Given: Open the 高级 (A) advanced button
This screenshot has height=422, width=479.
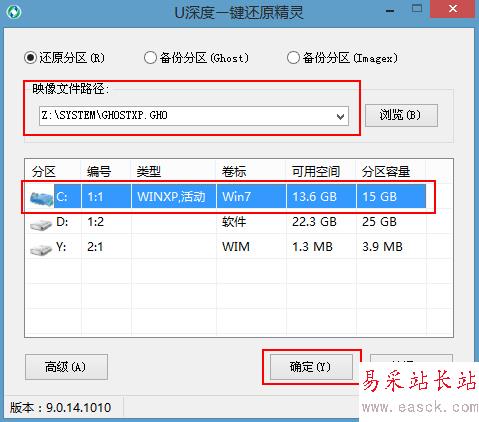Looking at the screenshot, I should 66,367.
